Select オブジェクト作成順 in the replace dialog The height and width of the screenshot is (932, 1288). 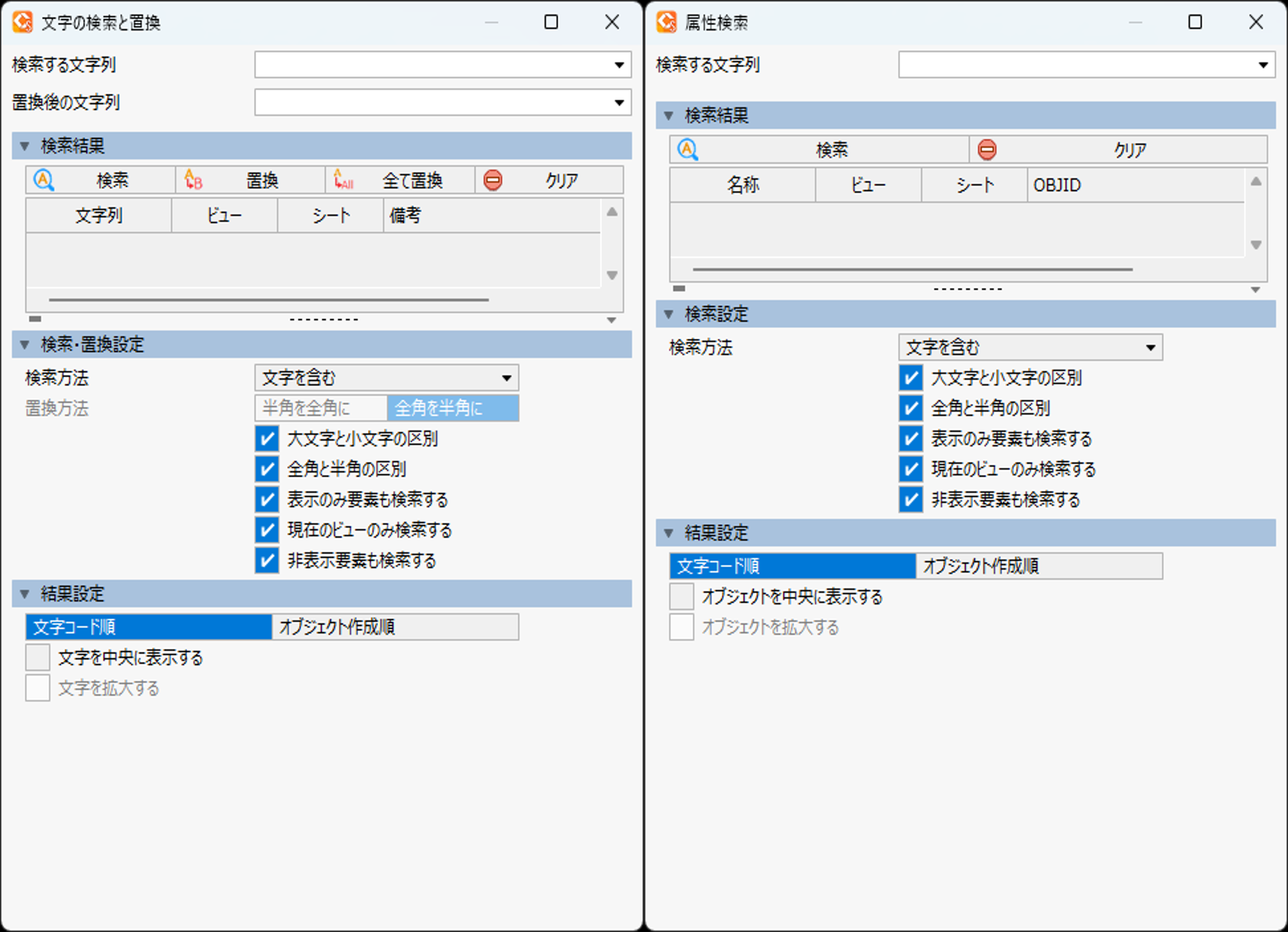click(395, 627)
